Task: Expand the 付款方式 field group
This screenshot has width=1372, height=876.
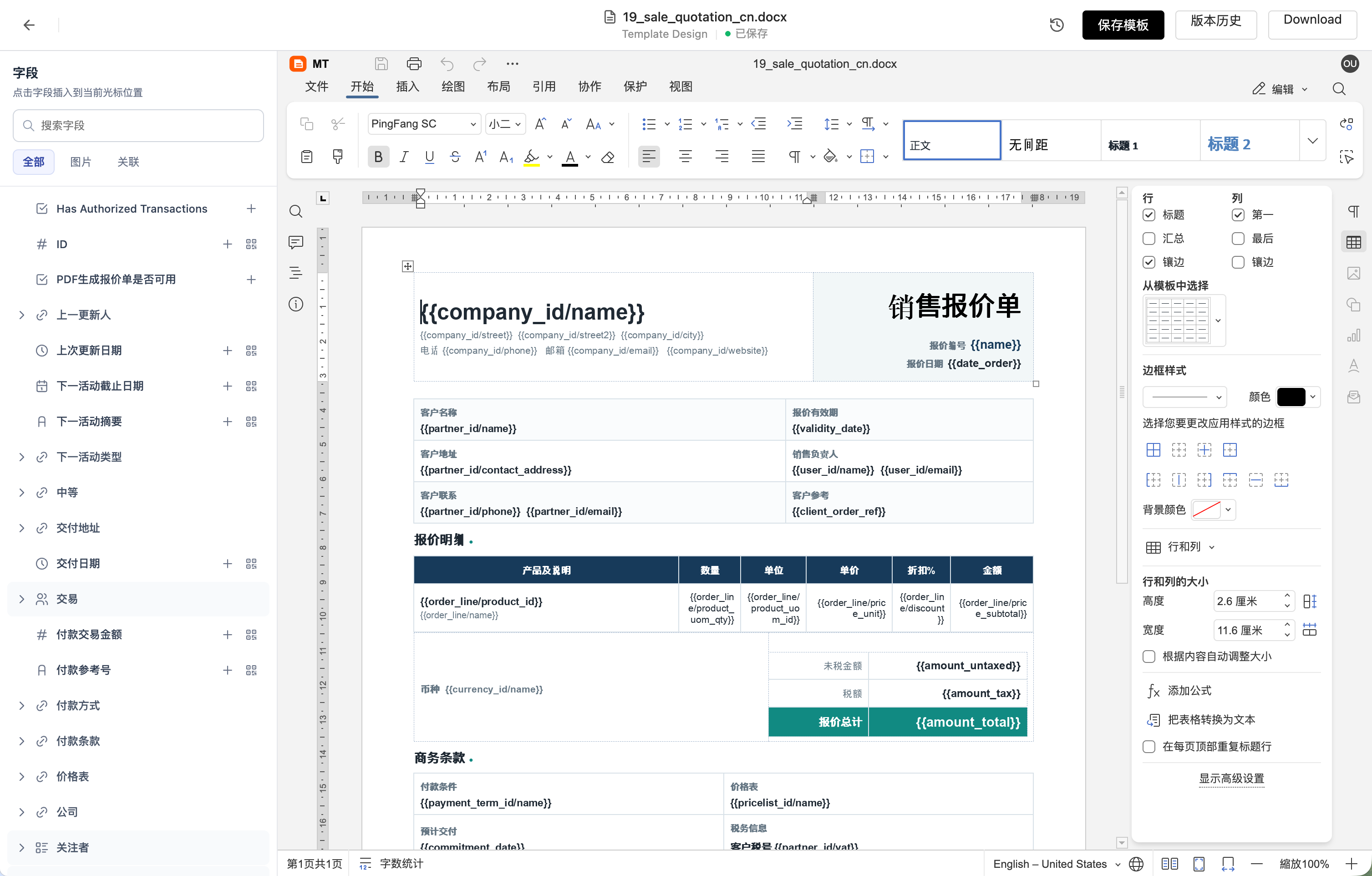Action: pyautogui.click(x=22, y=706)
